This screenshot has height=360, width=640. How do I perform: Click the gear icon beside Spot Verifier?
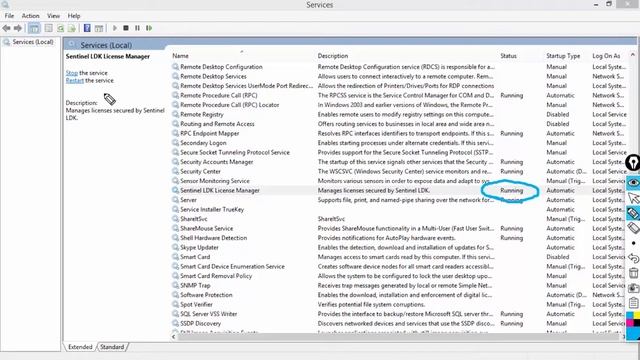[176, 304]
